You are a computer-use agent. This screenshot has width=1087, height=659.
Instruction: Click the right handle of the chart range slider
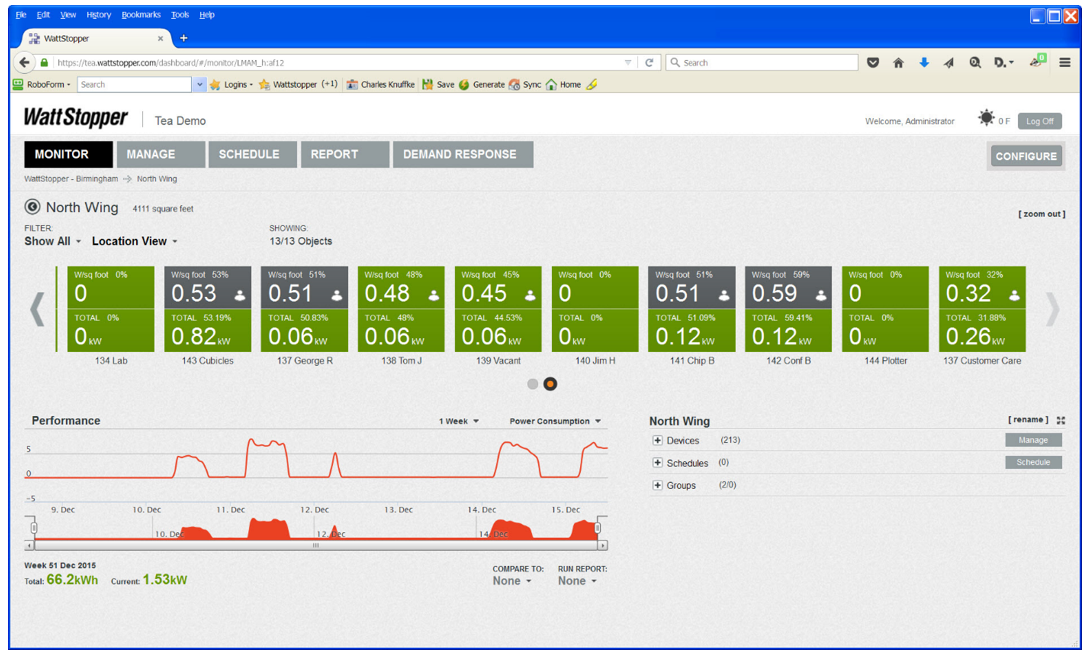(x=598, y=528)
